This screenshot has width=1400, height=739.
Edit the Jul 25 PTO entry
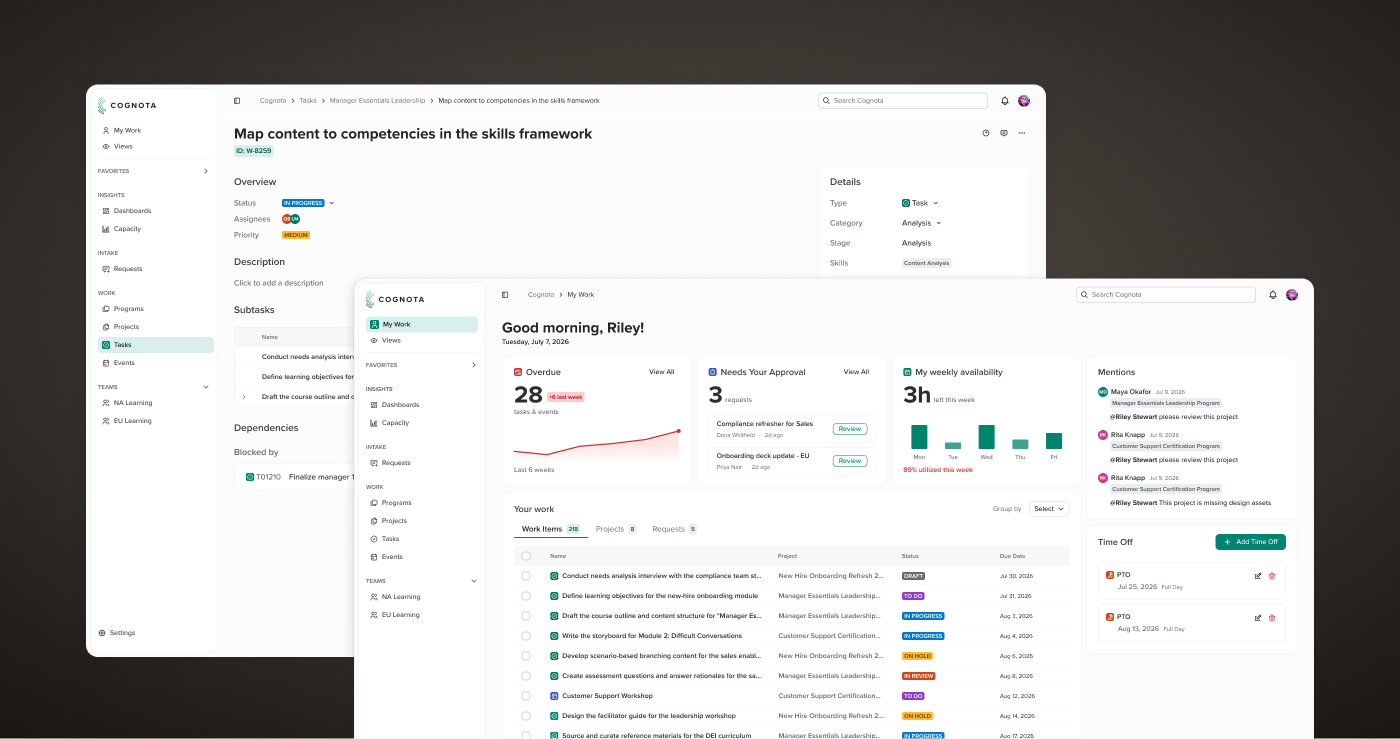tap(1258, 576)
